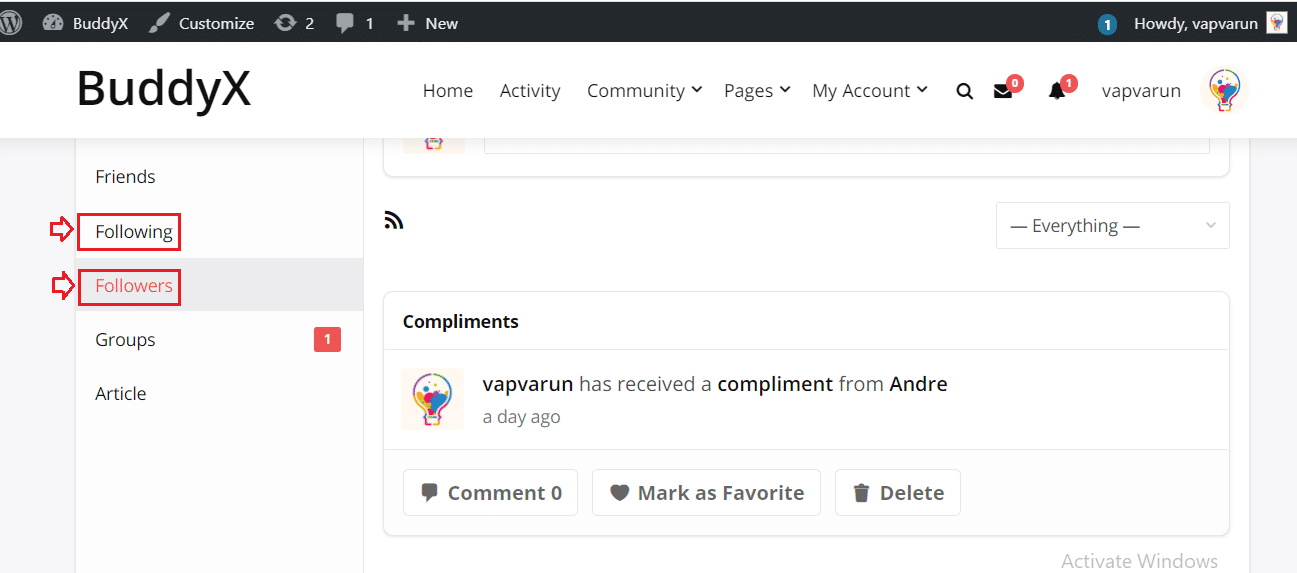
Task: Click the Comment 0 button
Action: (x=490, y=493)
